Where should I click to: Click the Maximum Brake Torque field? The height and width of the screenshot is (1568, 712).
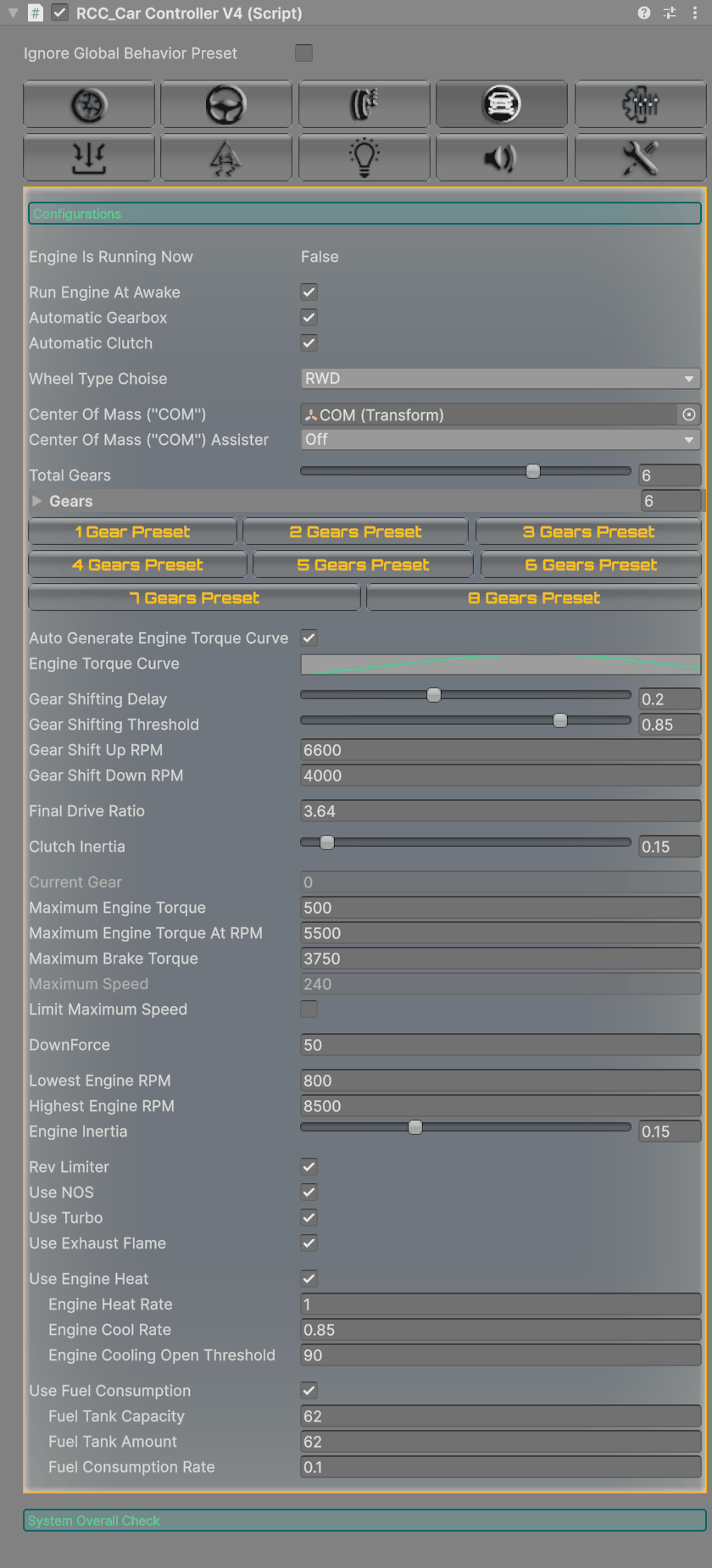coord(501,959)
